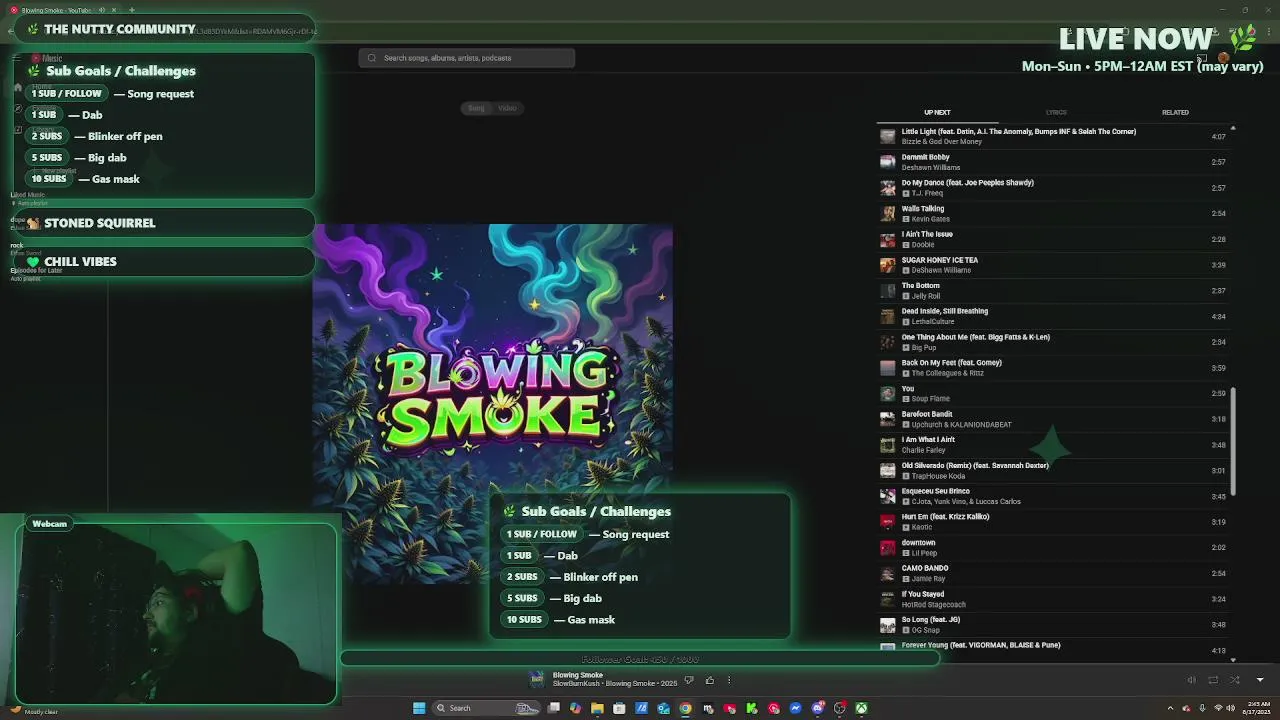Collapse the player page with the down arrow
The image size is (1280, 720).
(x=1260, y=680)
